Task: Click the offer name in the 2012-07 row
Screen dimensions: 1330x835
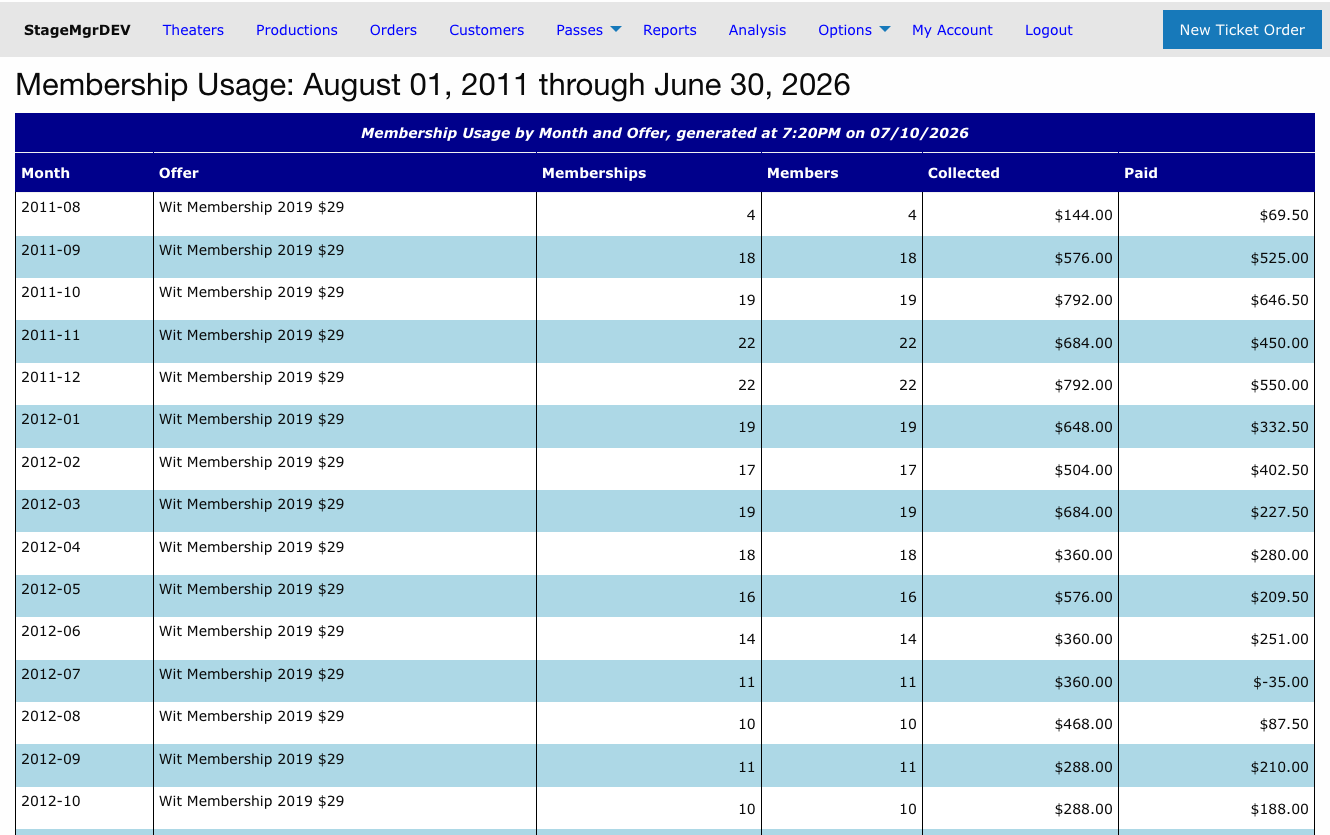Action: pyautogui.click(x=251, y=674)
